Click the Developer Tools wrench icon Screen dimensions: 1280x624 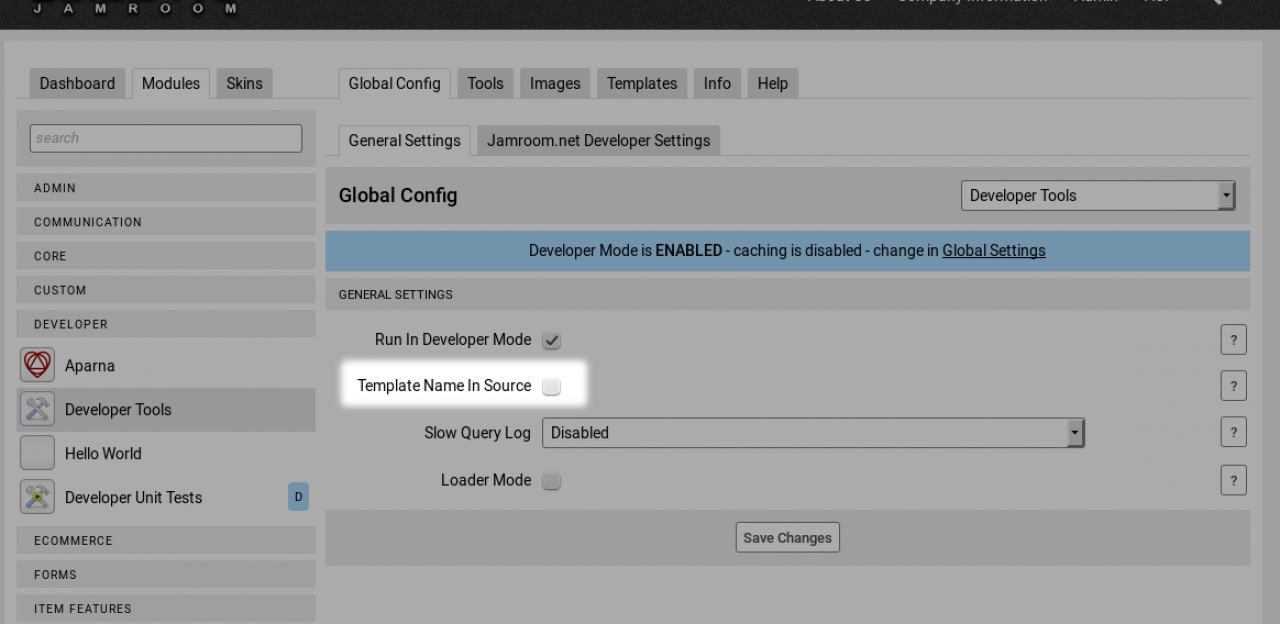coord(37,409)
